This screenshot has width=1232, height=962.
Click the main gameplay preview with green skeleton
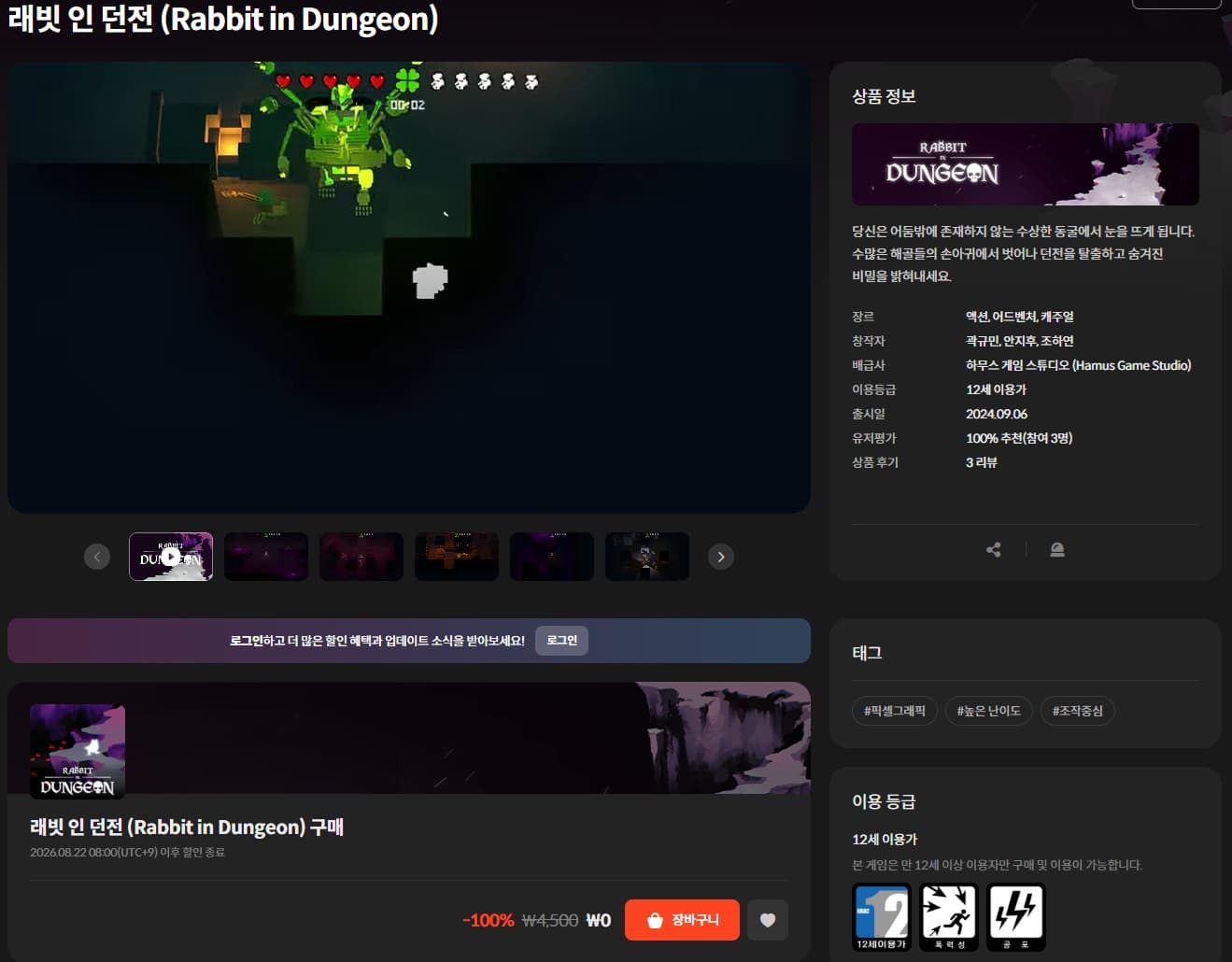click(x=409, y=288)
